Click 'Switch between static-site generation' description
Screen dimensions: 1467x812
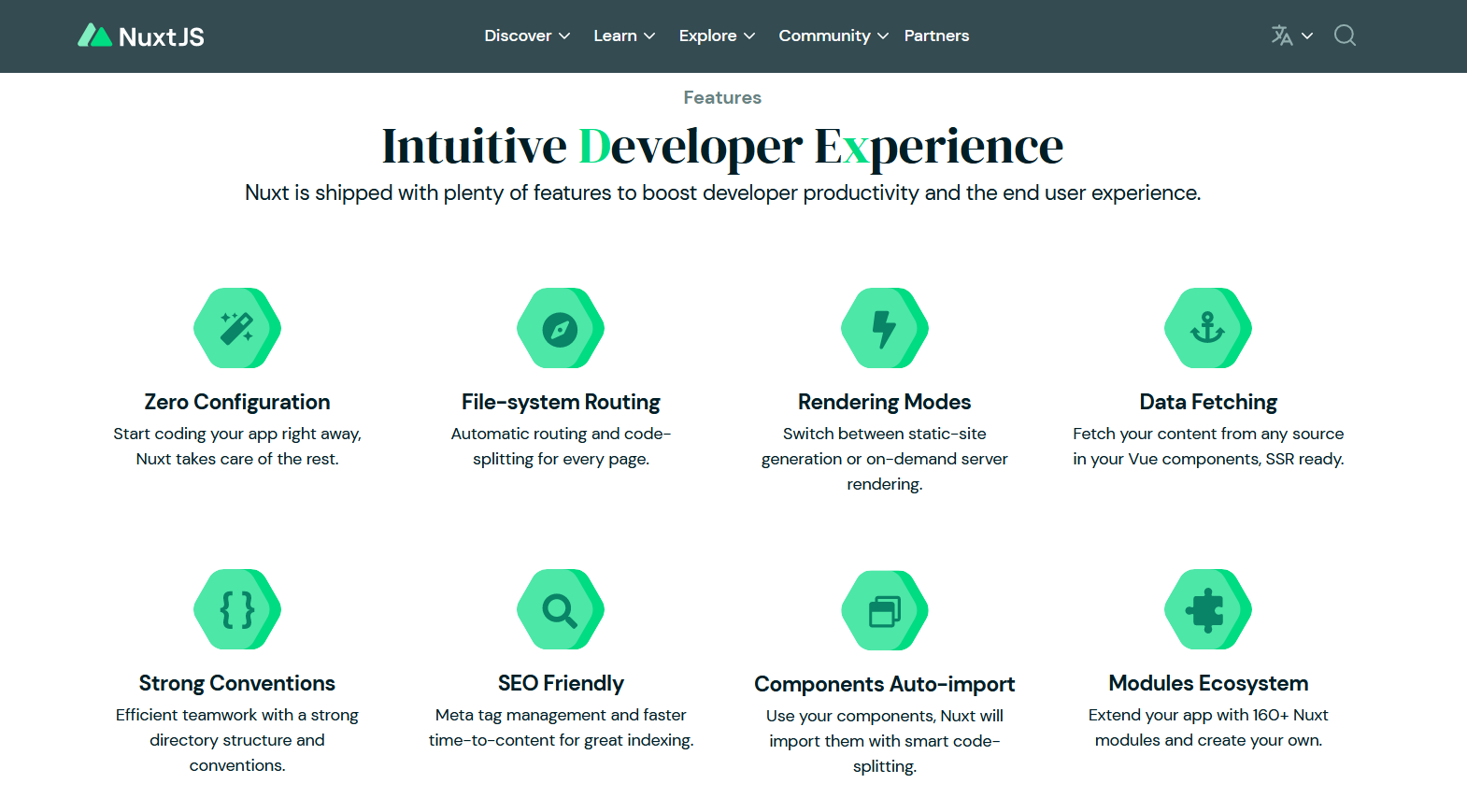point(885,459)
